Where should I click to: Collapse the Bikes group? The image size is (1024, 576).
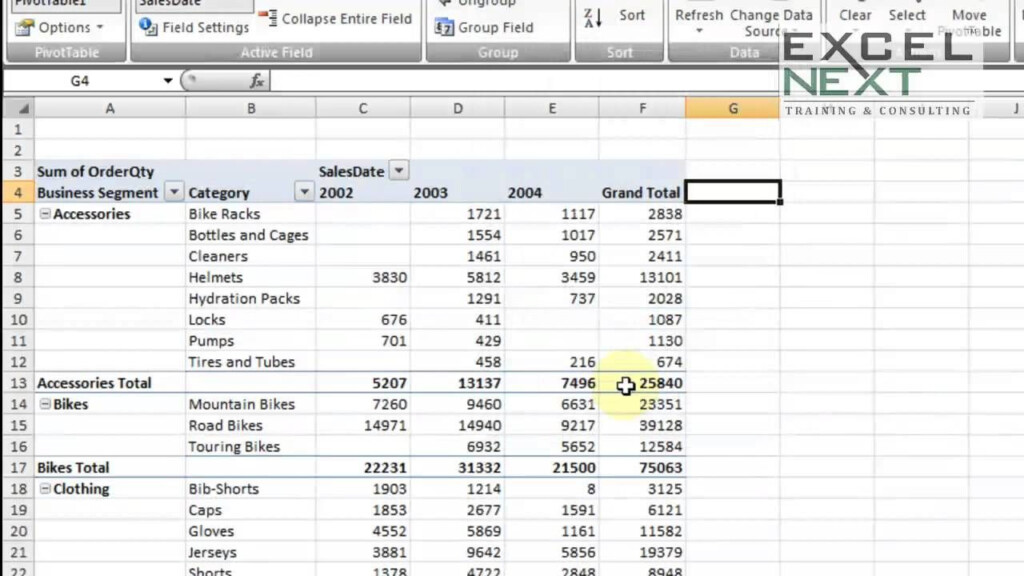tap(45, 404)
